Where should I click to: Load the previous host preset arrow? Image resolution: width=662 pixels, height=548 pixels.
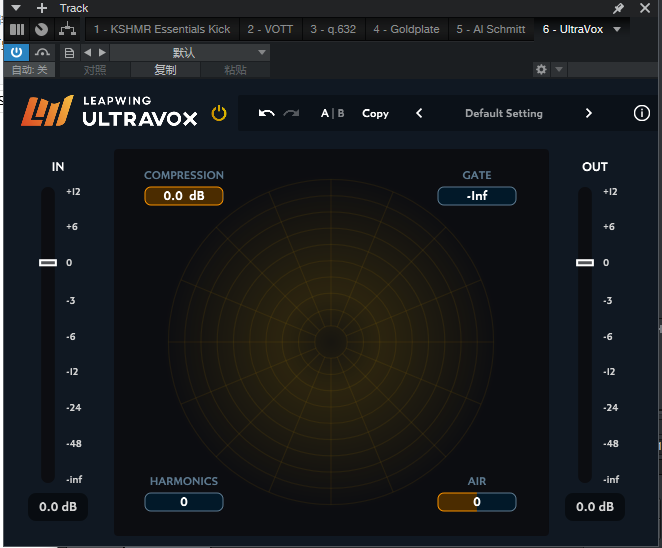(x=87, y=52)
